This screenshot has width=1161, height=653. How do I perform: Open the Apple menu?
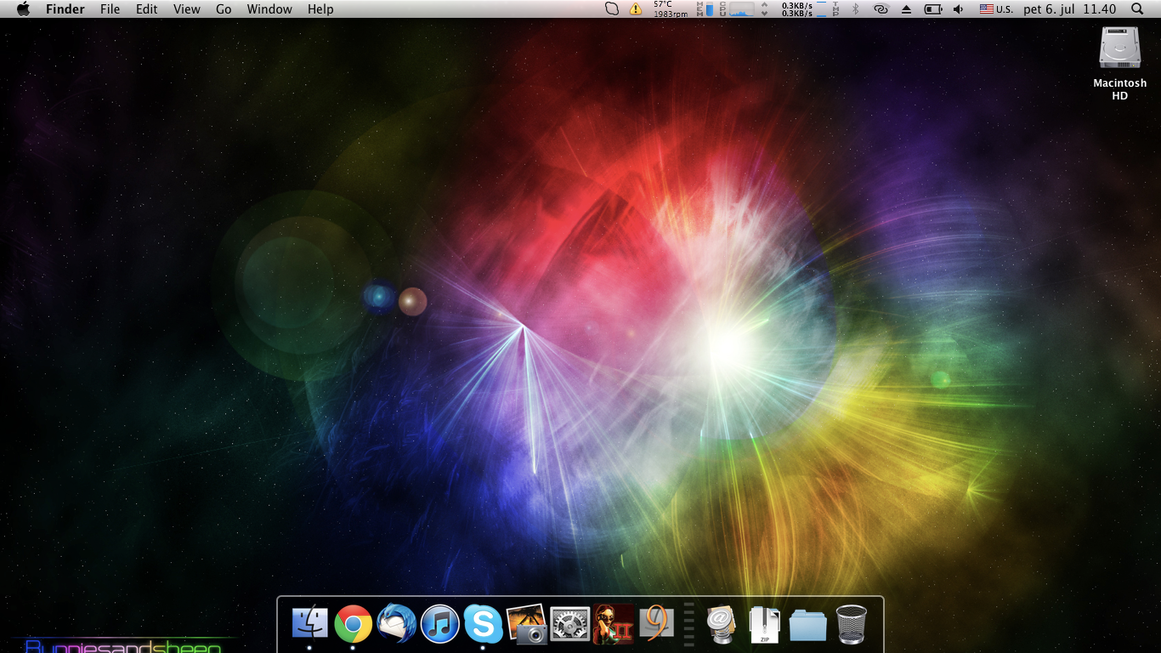click(22, 9)
